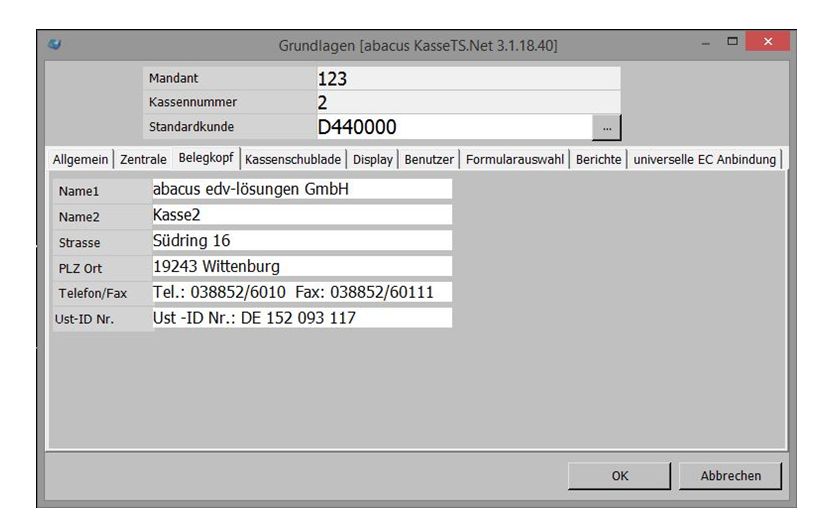Click into the Telefon/Fax input field
Viewport: 827px width, 529px height.
301,292
